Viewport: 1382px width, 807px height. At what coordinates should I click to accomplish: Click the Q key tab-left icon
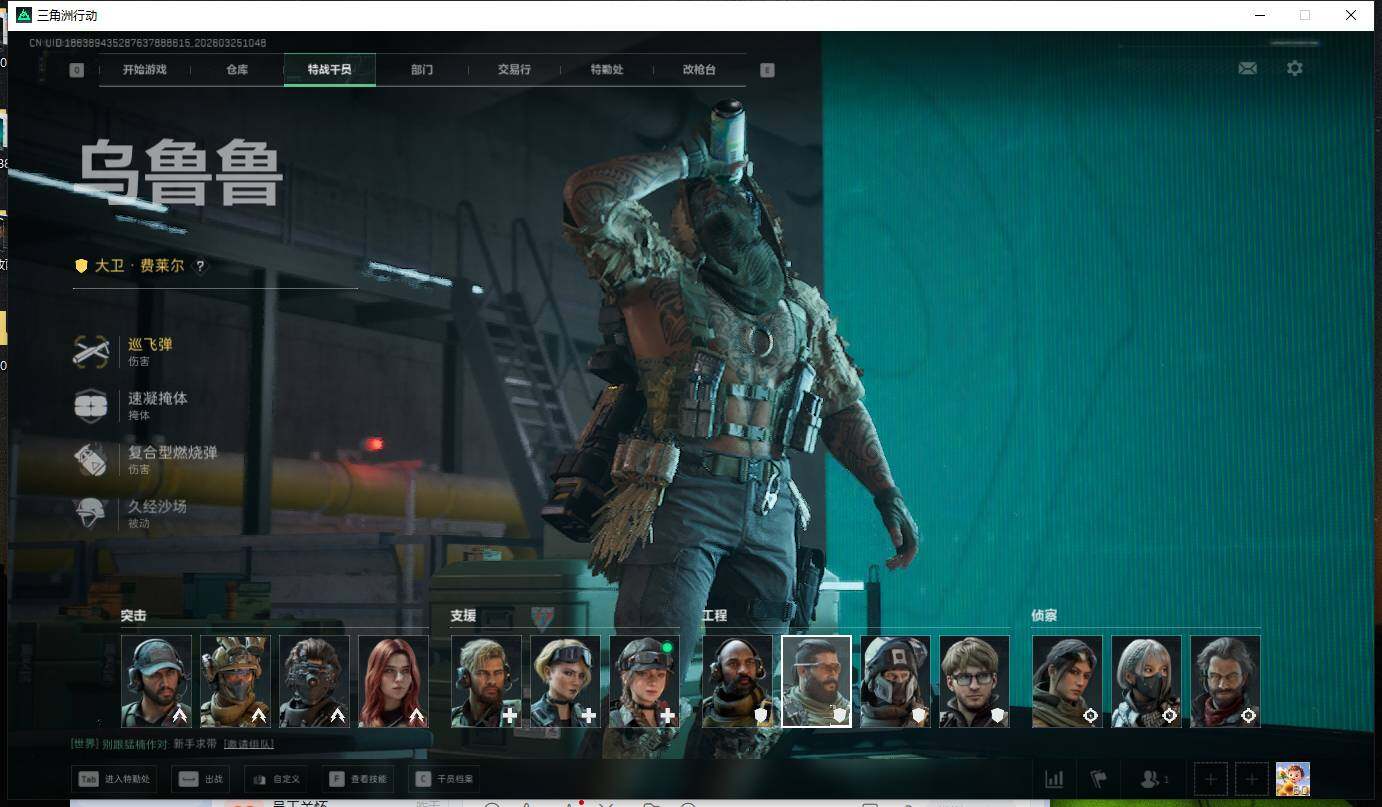(77, 70)
